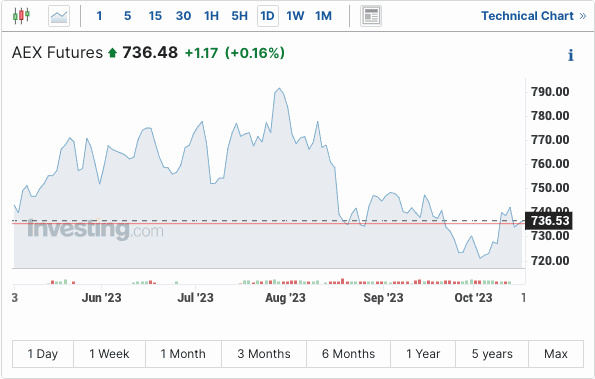Click the 730.00 axis label

(550, 236)
